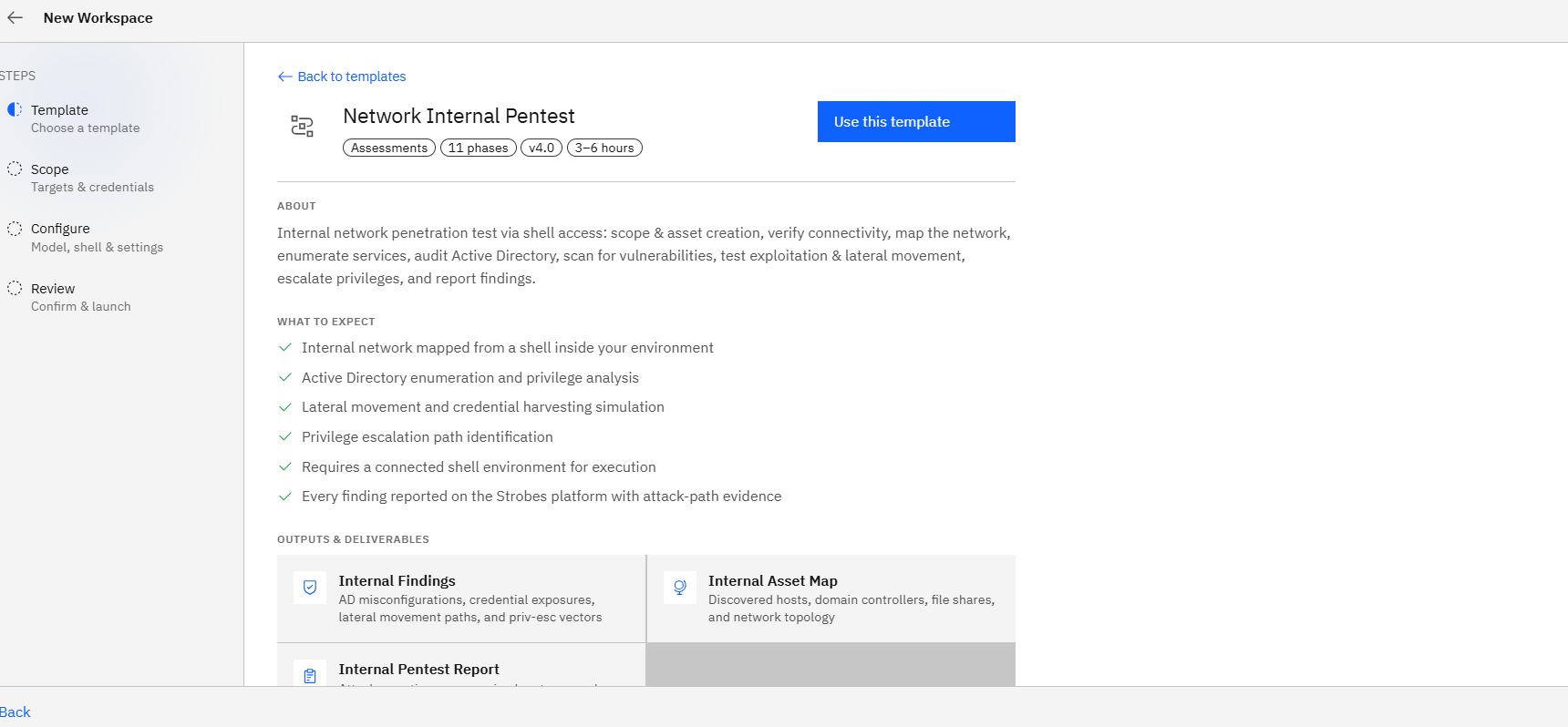The image size is (1568, 727).
Task: Go back via Back to templates link
Action: pyautogui.click(x=342, y=77)
